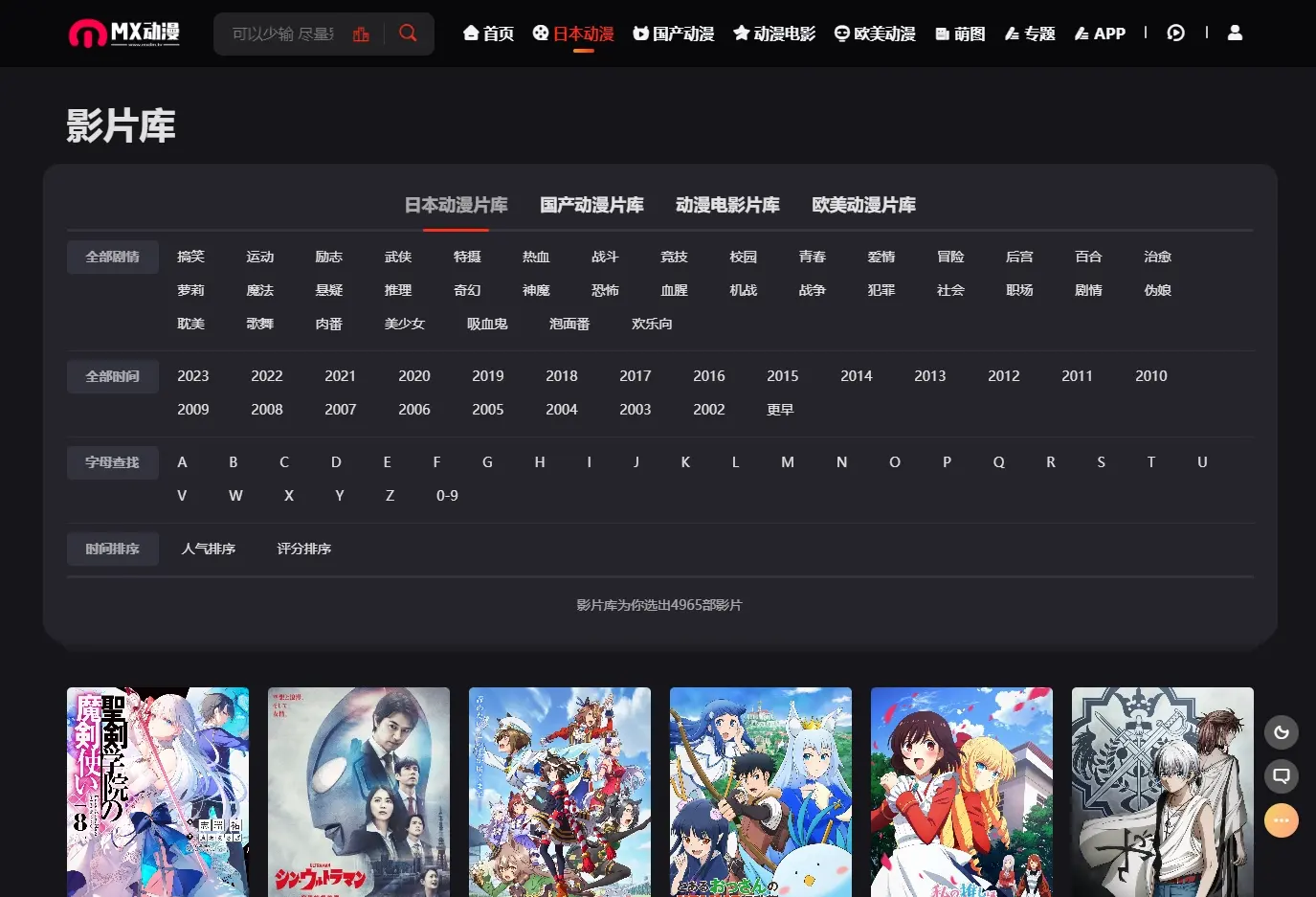Filter anime by year 2023
The image size is (1316, 897).
coord(192,376)
